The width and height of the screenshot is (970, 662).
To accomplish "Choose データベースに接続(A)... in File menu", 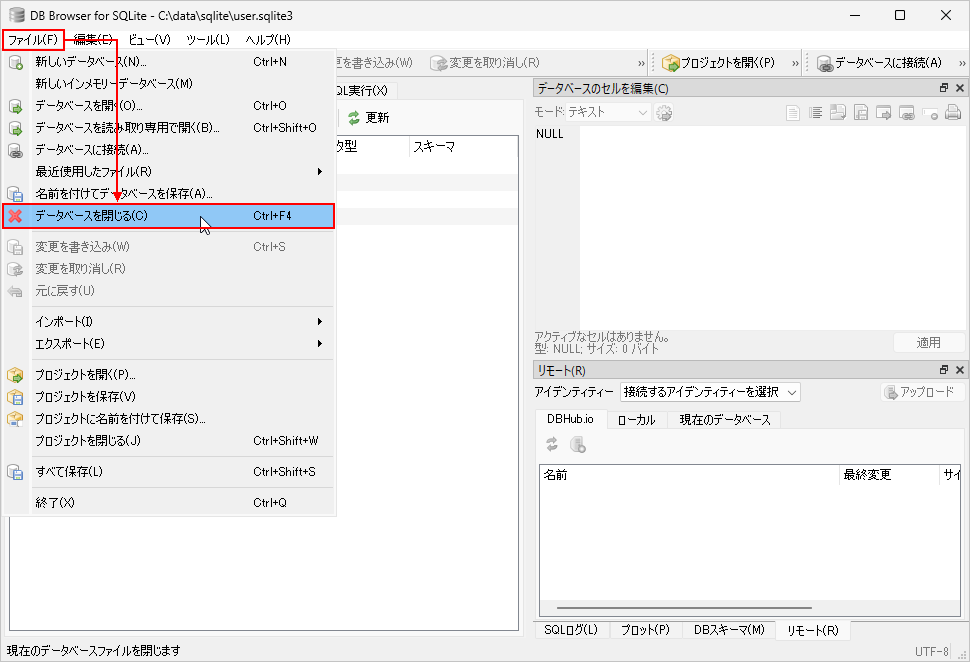I will [x=168, y=150].
